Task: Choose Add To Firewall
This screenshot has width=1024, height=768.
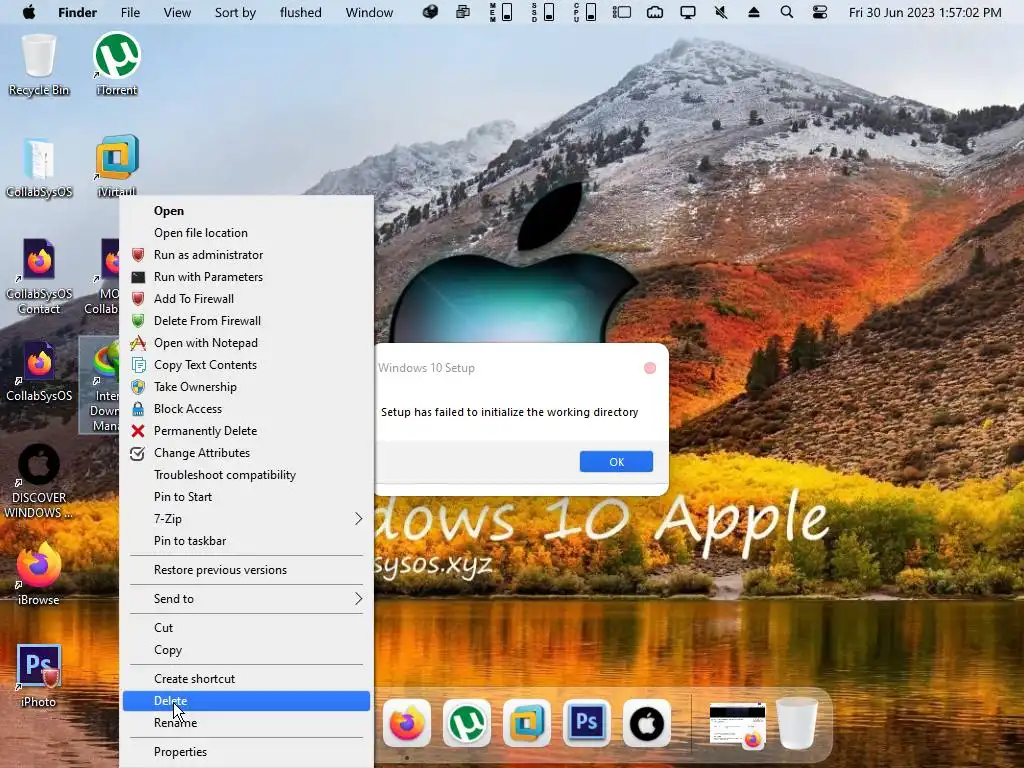Action: click(x=246, y=298)
